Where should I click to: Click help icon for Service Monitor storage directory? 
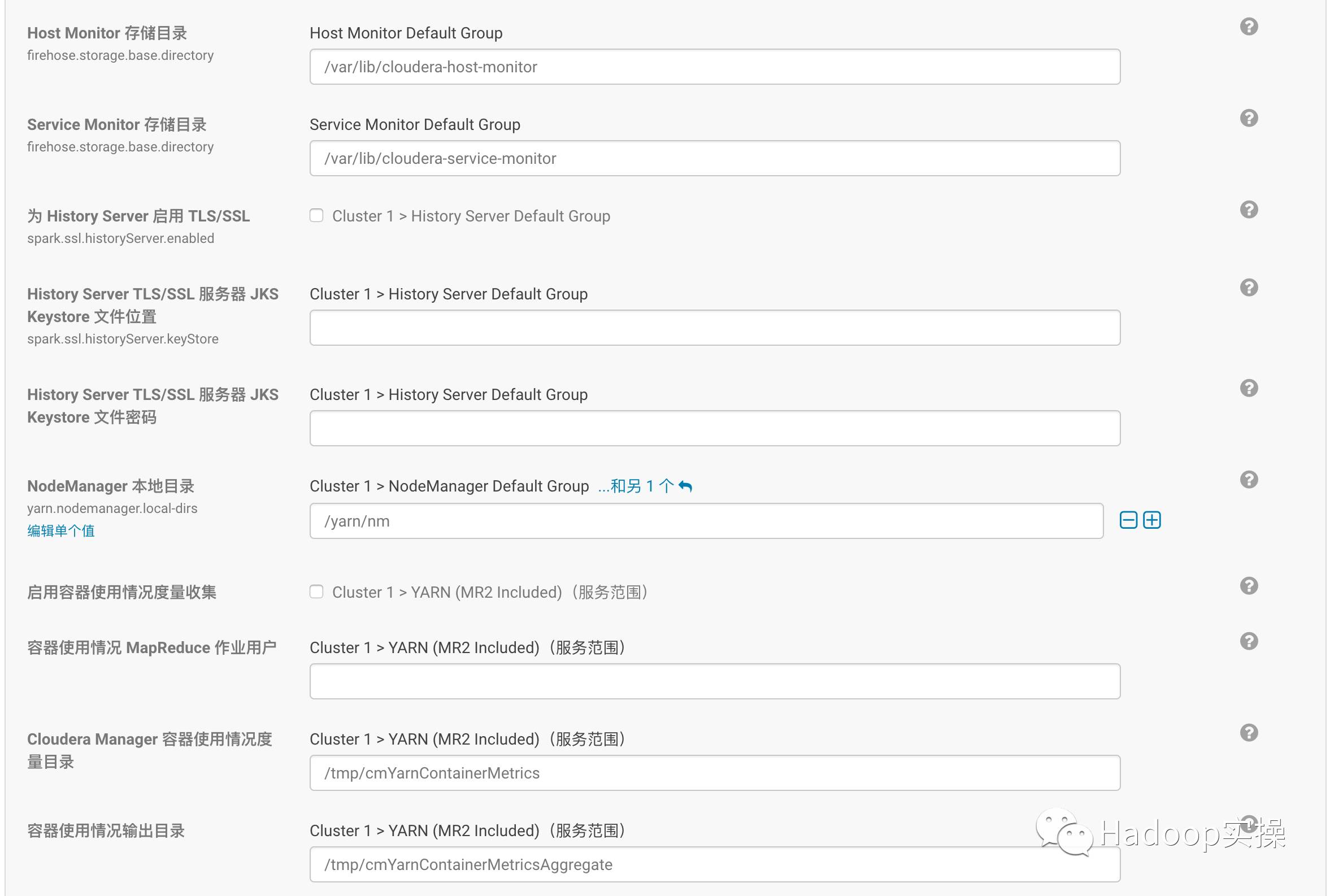(1249, 118)
